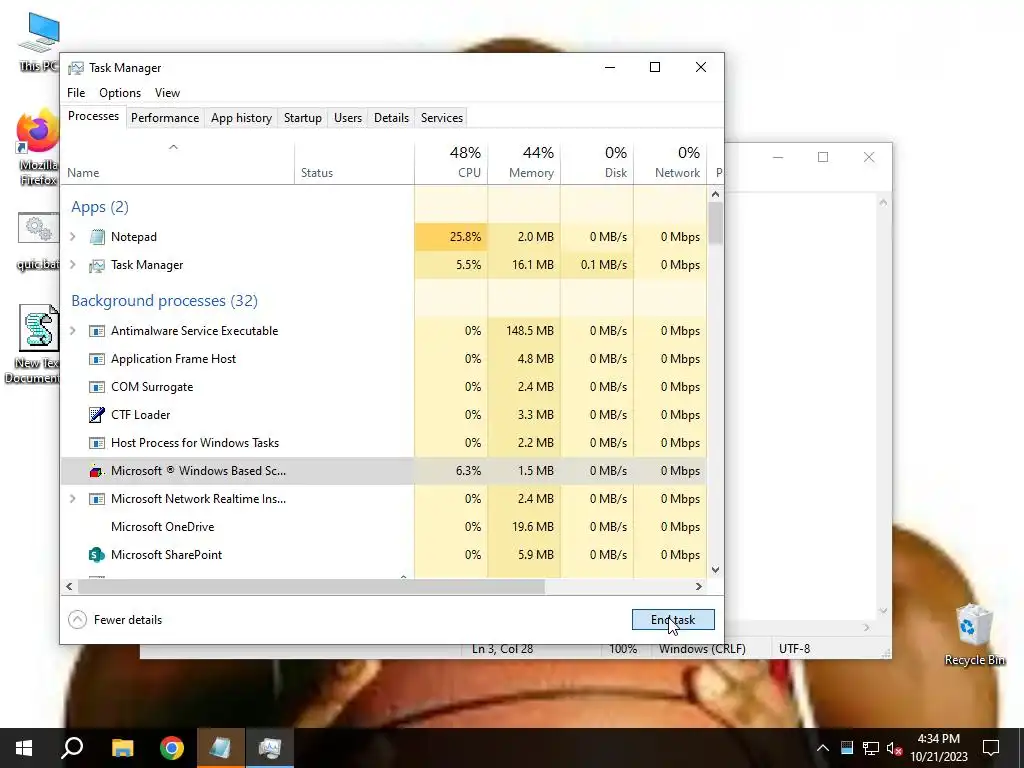The height and width of the screenshot is (768, 1024).
Task: Click the Host Process for Windows Tasks icon
Action: coord(97,443)
